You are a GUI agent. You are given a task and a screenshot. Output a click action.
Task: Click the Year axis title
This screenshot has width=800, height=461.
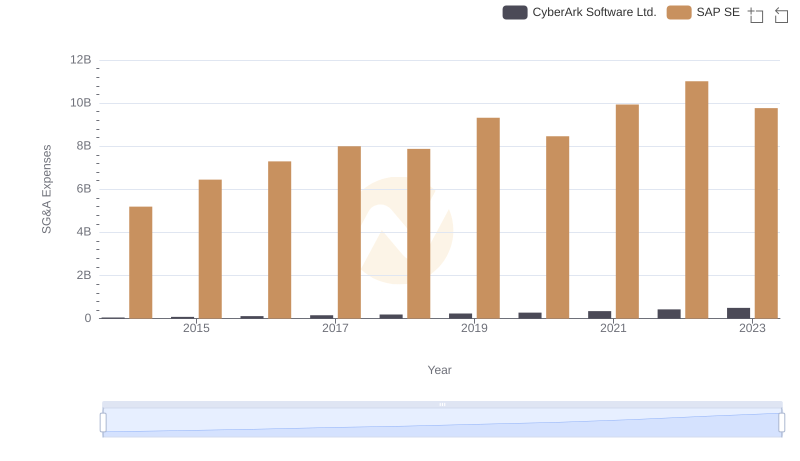(x=439, y=370)
